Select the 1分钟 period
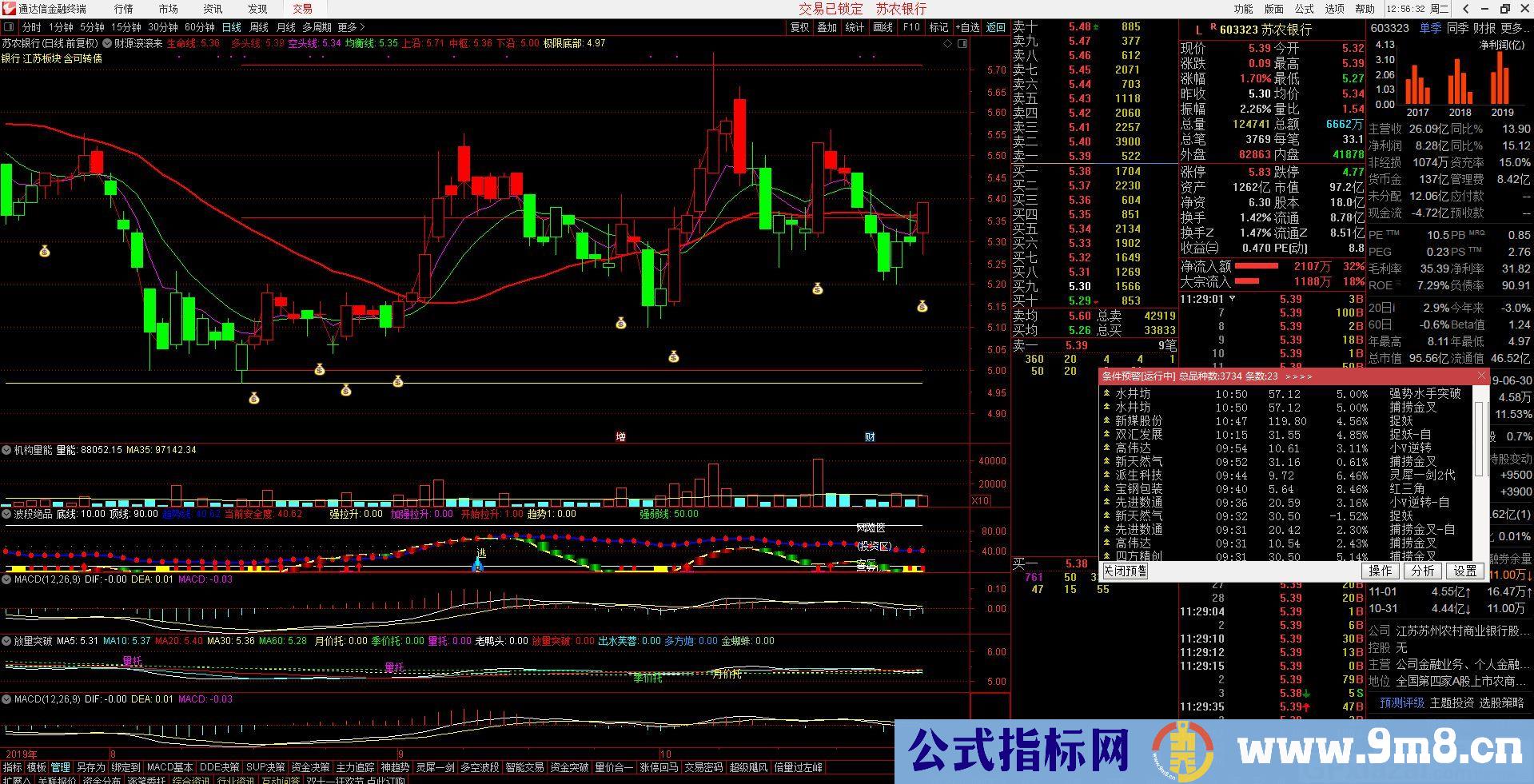Image resolution: width=1534 pixels, height=784 pixels. click(x=61, y=27)
